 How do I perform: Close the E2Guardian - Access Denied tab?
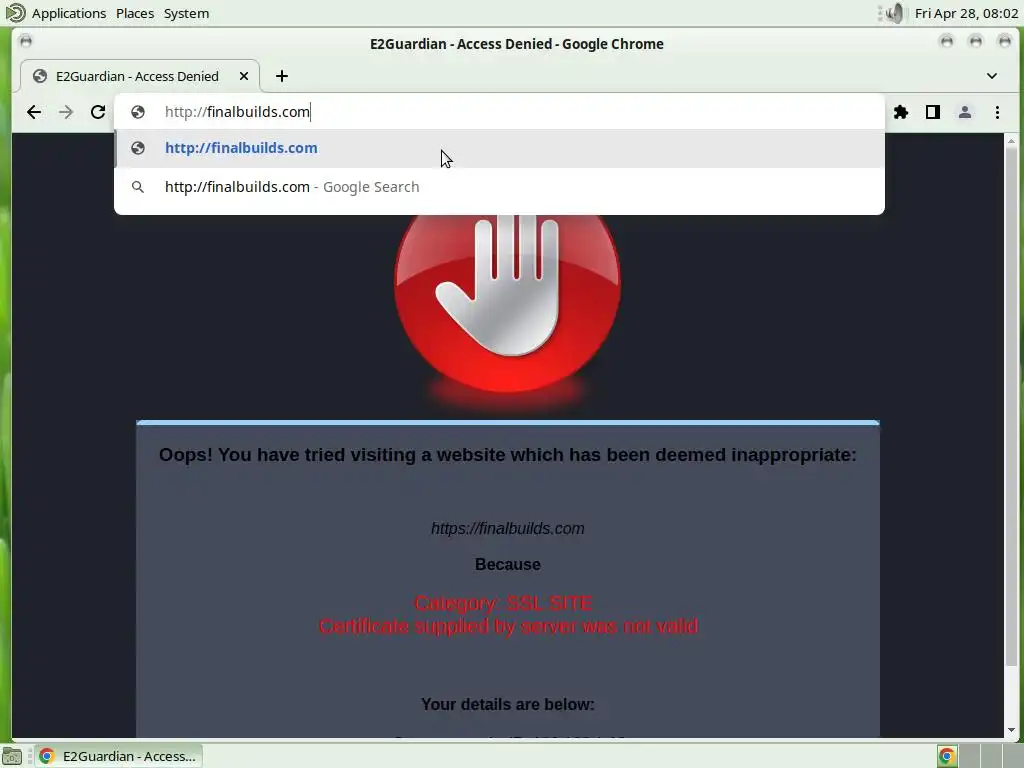(244, 76)
